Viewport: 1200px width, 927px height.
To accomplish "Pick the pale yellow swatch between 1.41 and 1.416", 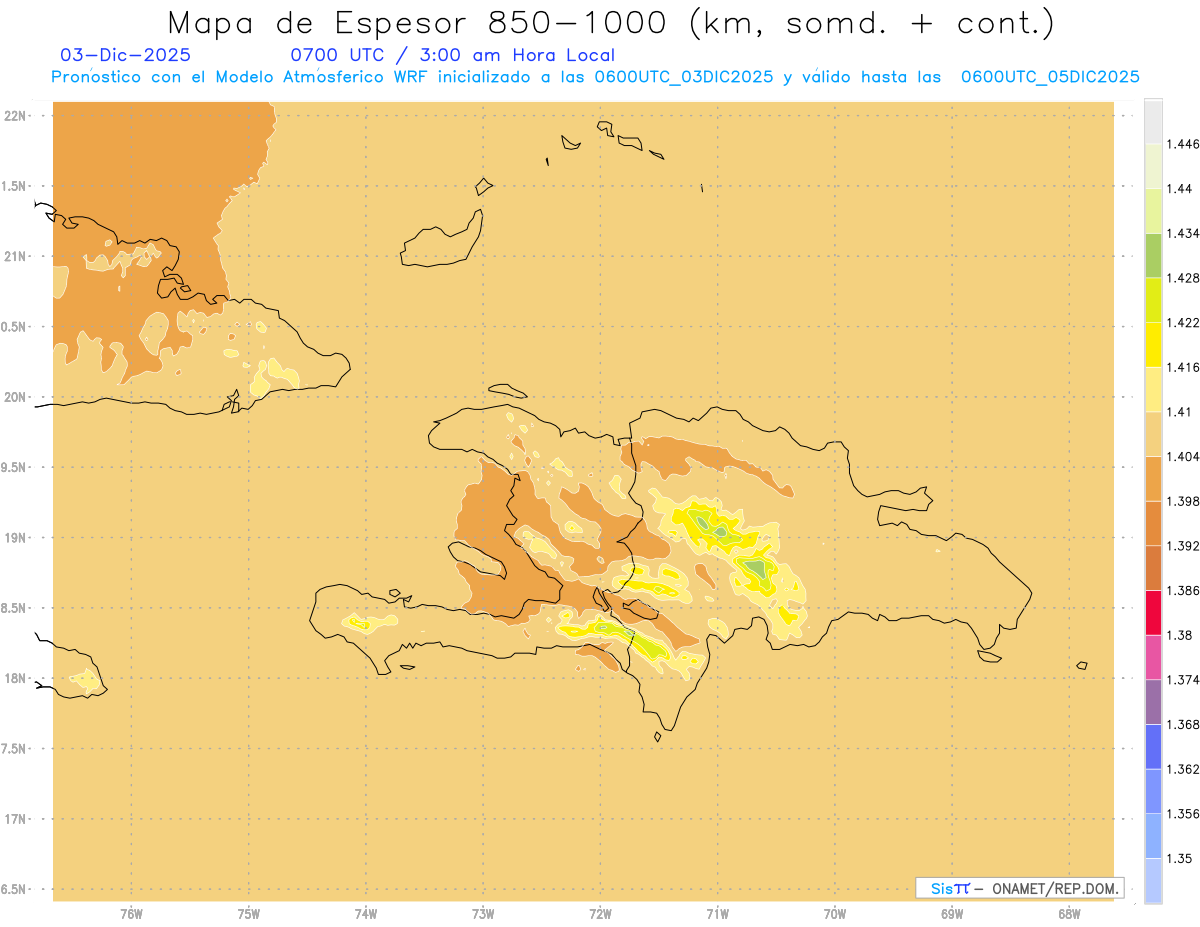I will click(x=1153, y=389).
